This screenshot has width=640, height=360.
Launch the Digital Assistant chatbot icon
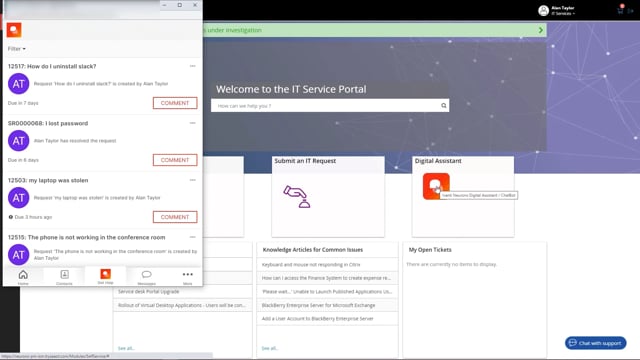point(436,186)
